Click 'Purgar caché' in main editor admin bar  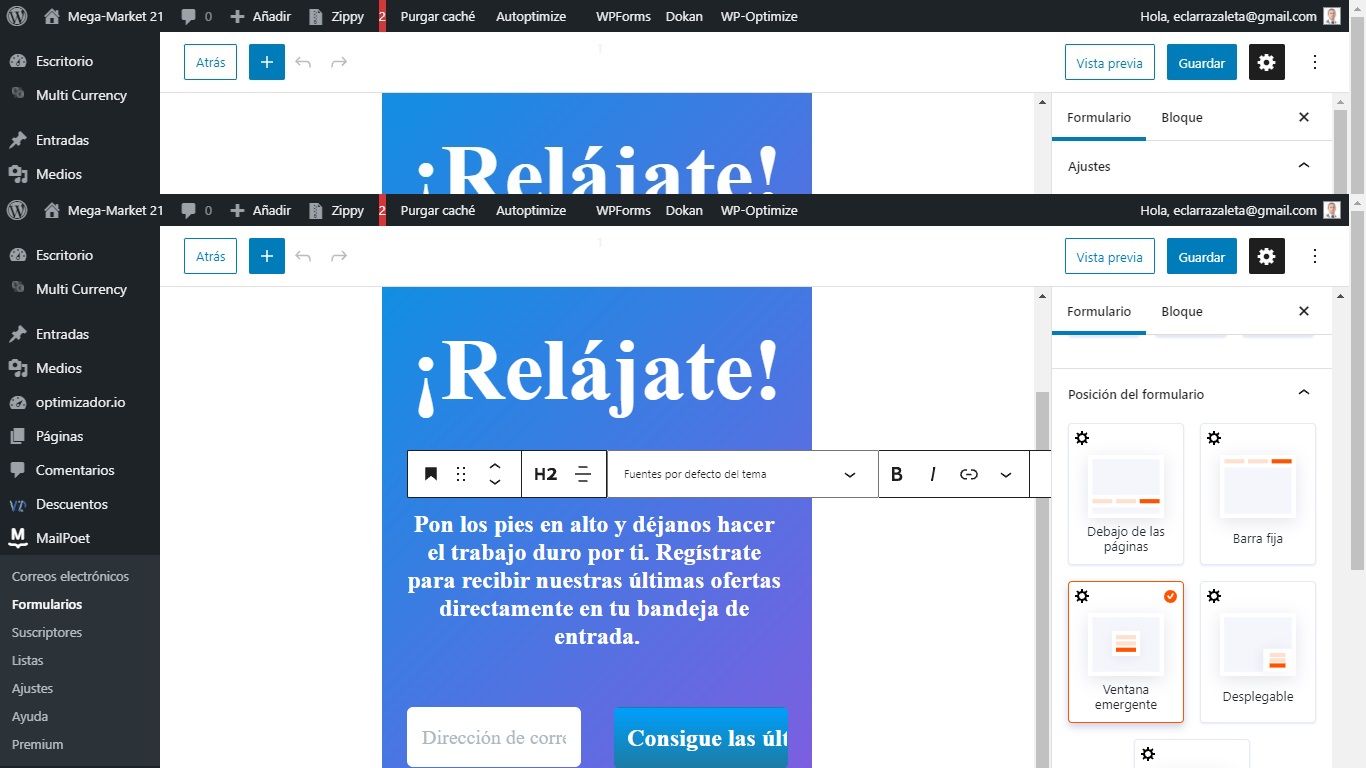point(437,210)
